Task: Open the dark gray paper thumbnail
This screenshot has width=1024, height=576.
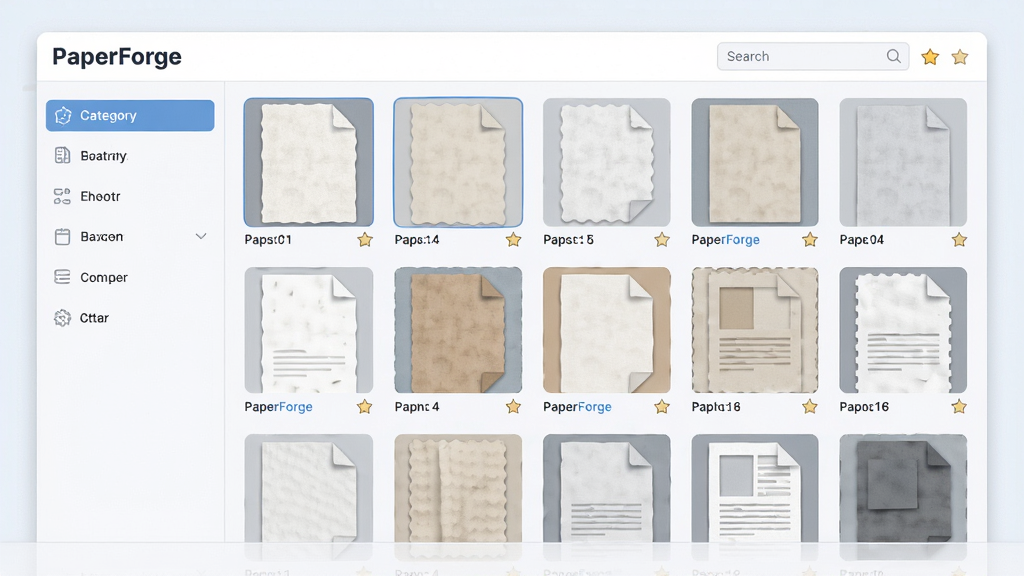Action: (903, 489)
